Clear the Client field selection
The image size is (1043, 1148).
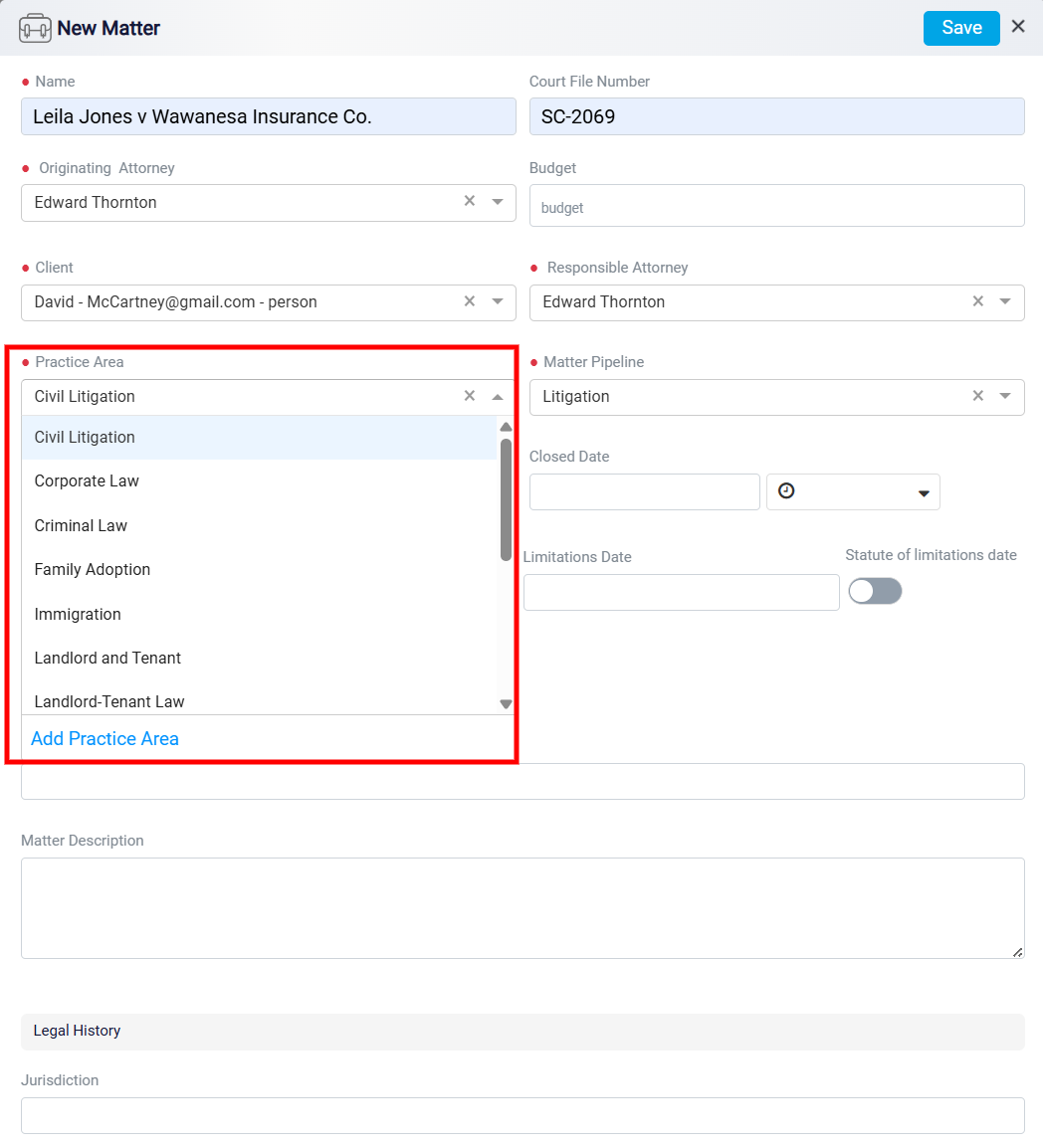470,300
